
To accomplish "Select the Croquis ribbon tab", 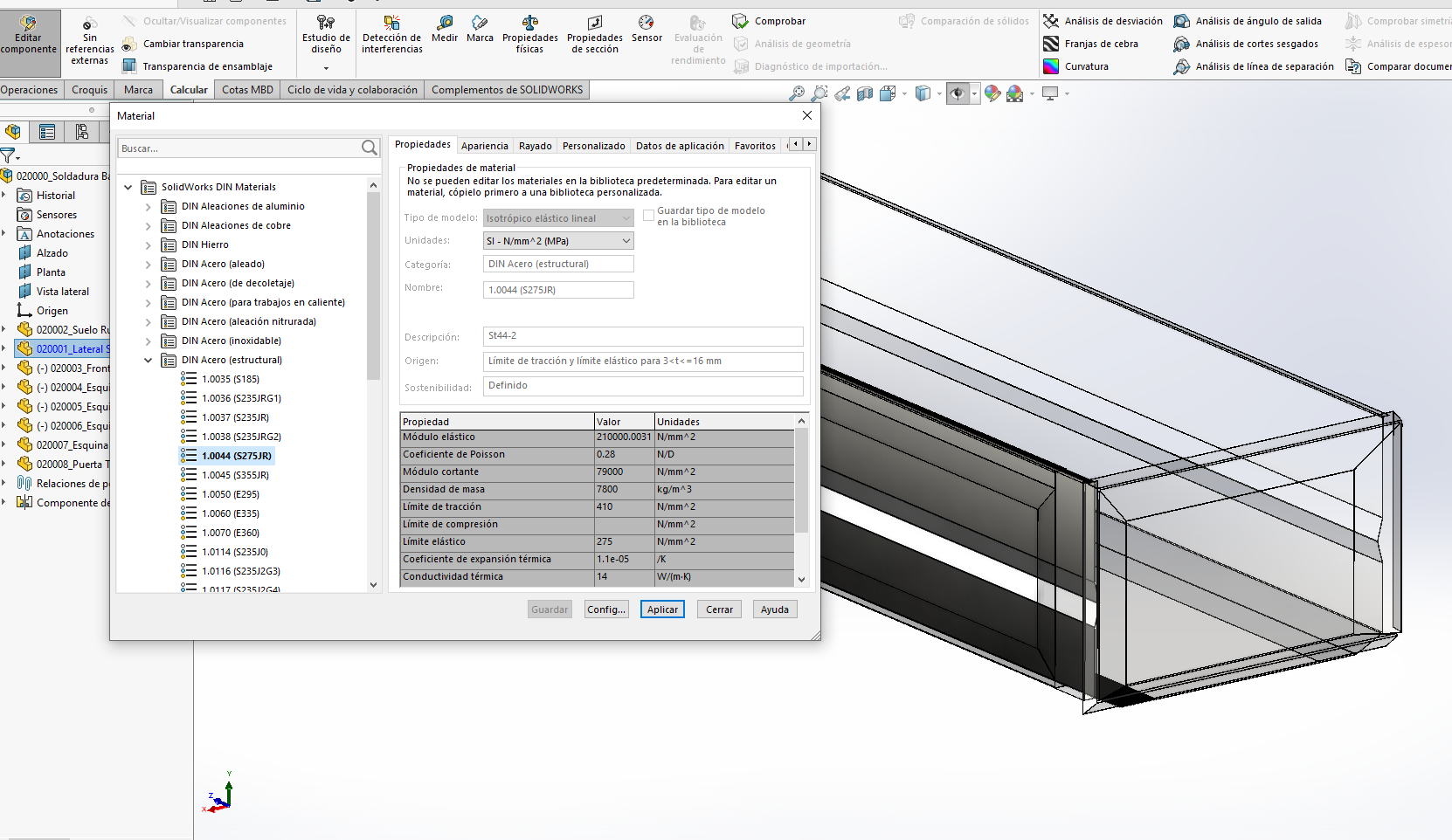I will [x=89, y=90].
